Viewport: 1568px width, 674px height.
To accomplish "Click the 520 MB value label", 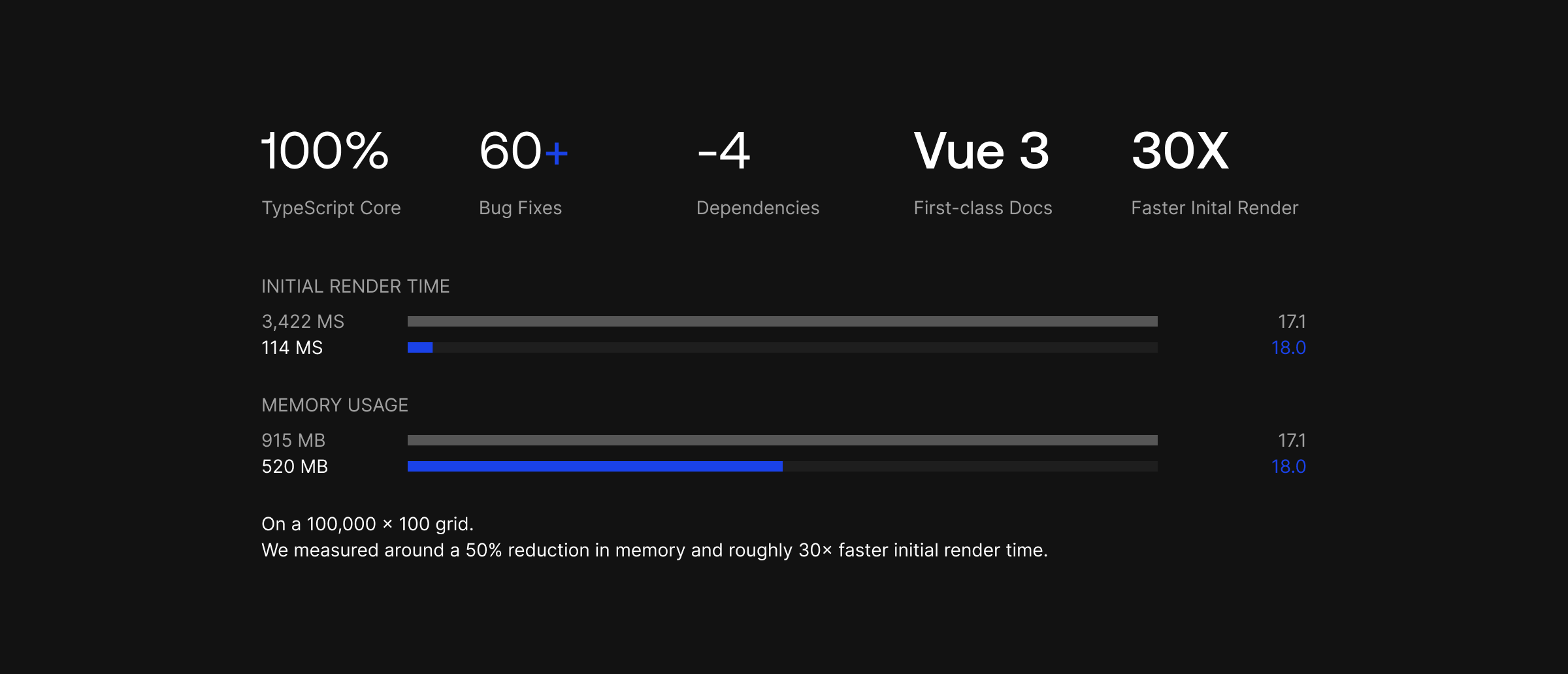I will tap(295, 466).
